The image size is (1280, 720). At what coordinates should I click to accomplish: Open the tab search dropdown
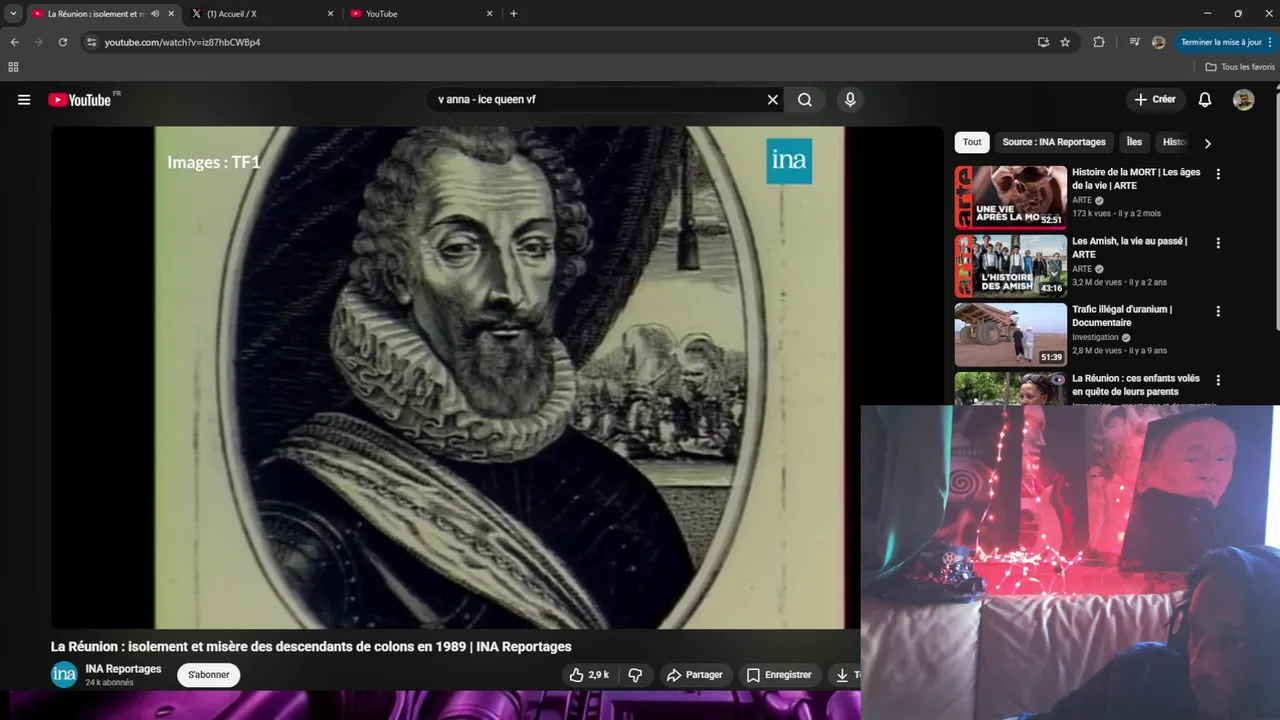(13, 14)
